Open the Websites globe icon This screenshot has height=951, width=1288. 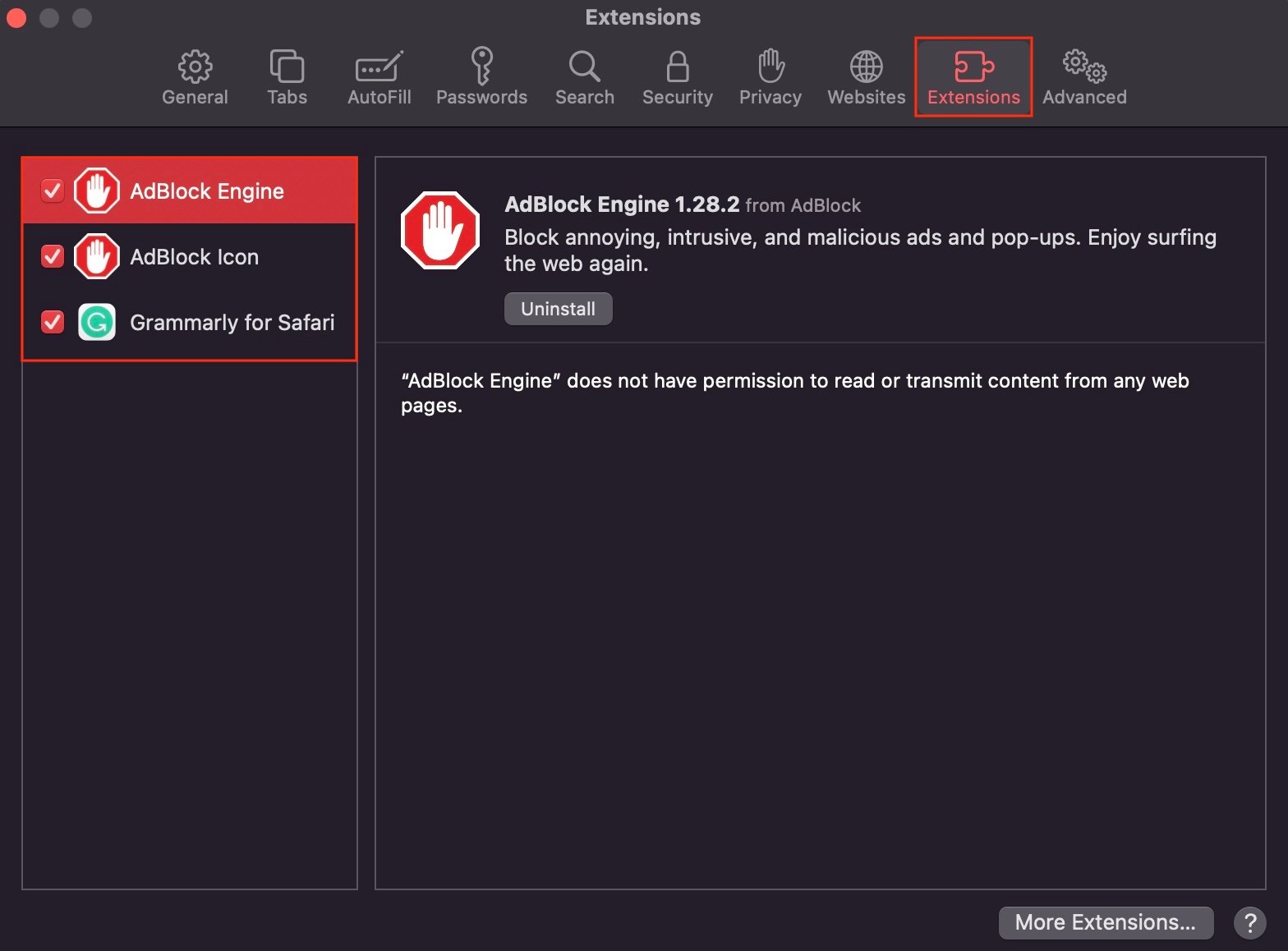[867, 67]
